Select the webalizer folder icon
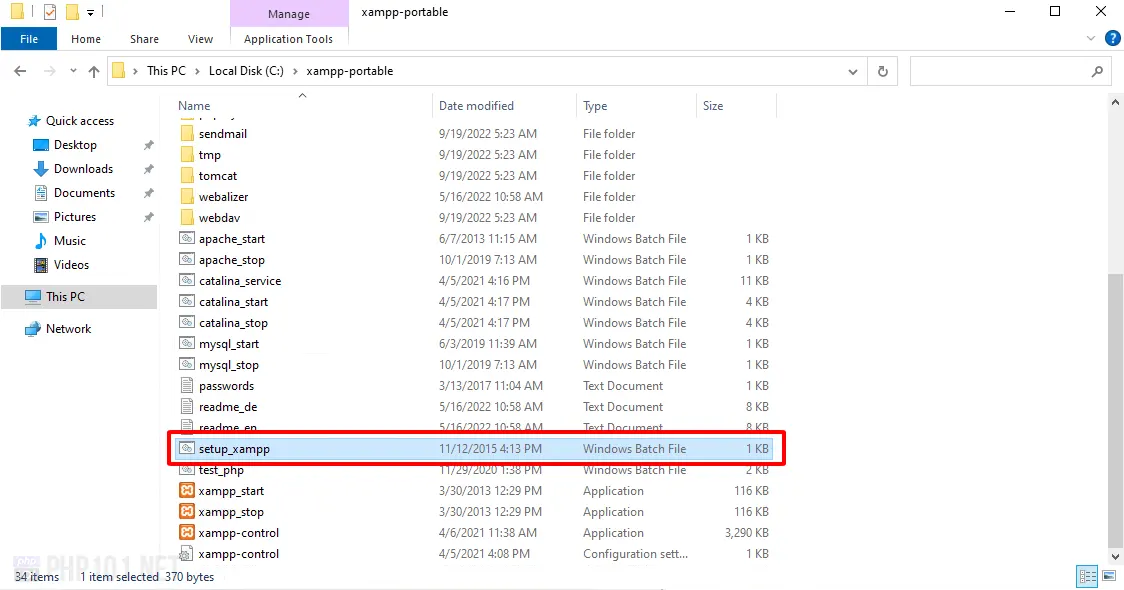This screenshot has width=1124, height=590. tap(186, 196)
